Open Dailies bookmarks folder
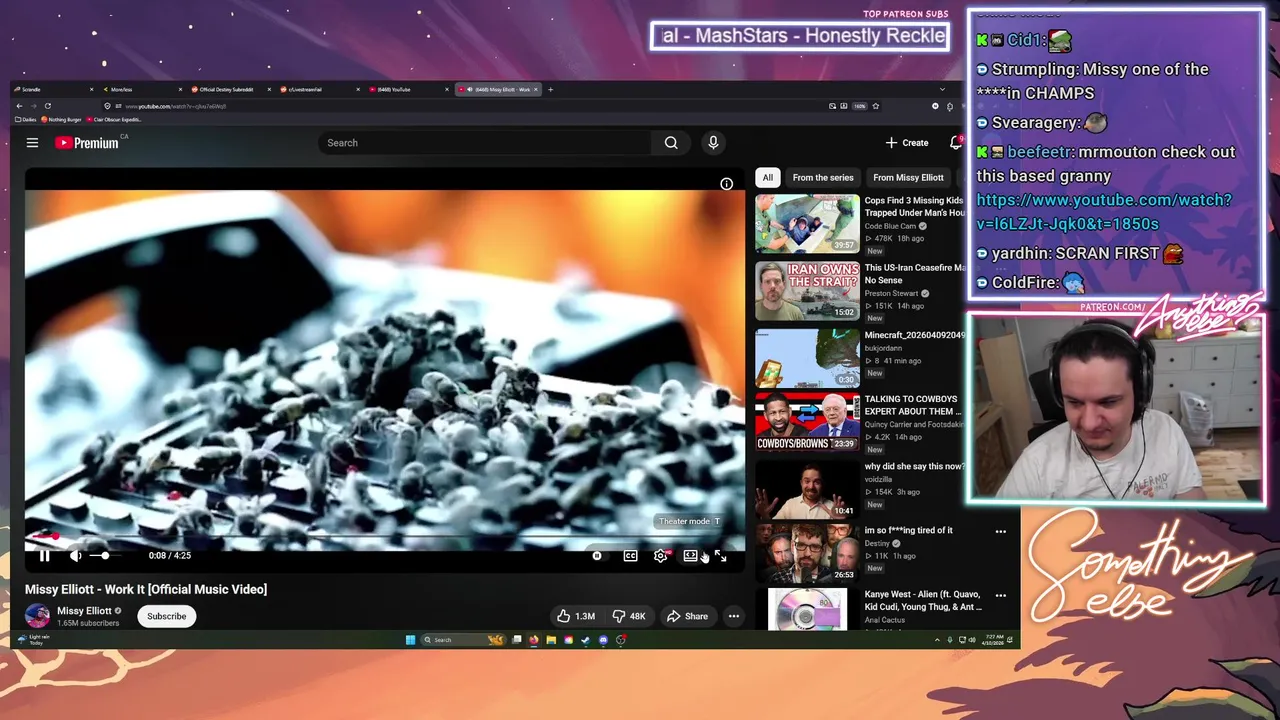This screenshot has width=1280, height=720. [x=27, y=119]
